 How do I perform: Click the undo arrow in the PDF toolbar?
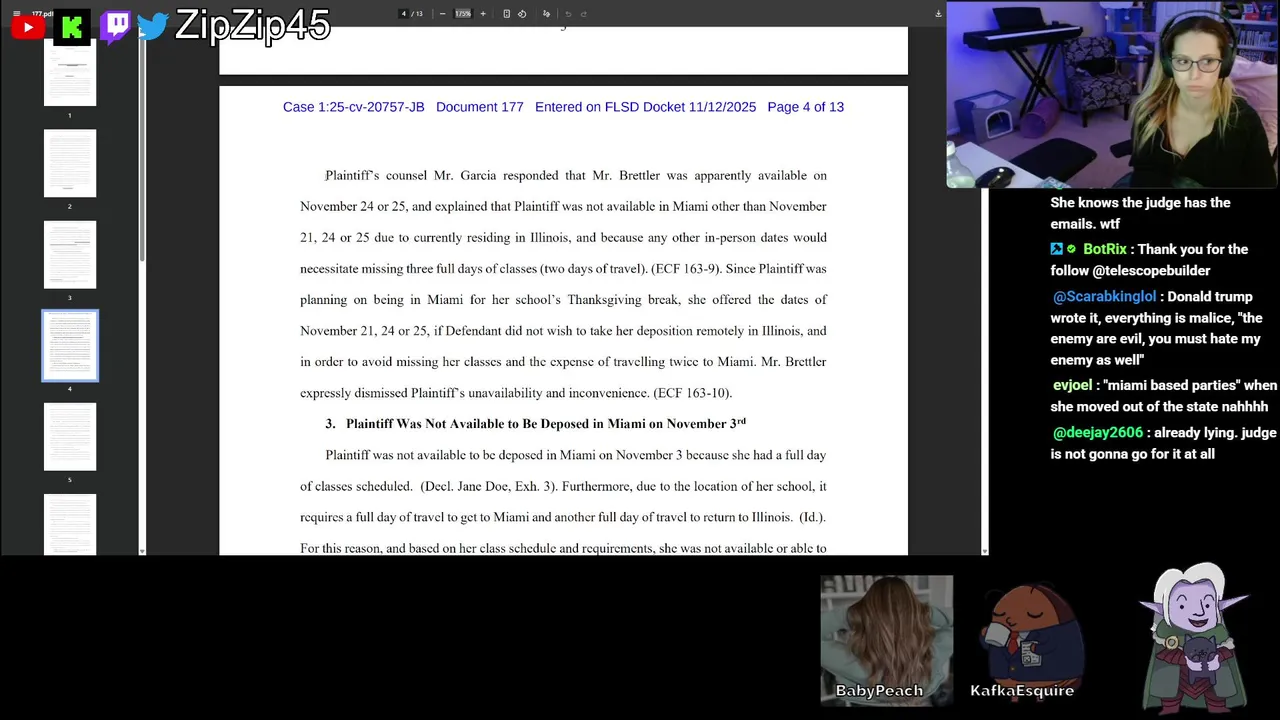(568, 14)
